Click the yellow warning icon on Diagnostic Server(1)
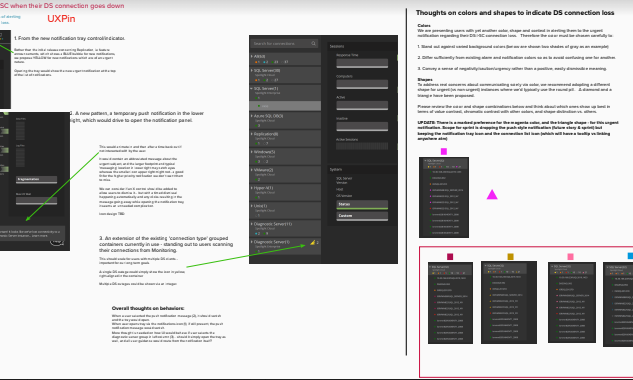This screenshot has height=380, width=633. [312, 242]
